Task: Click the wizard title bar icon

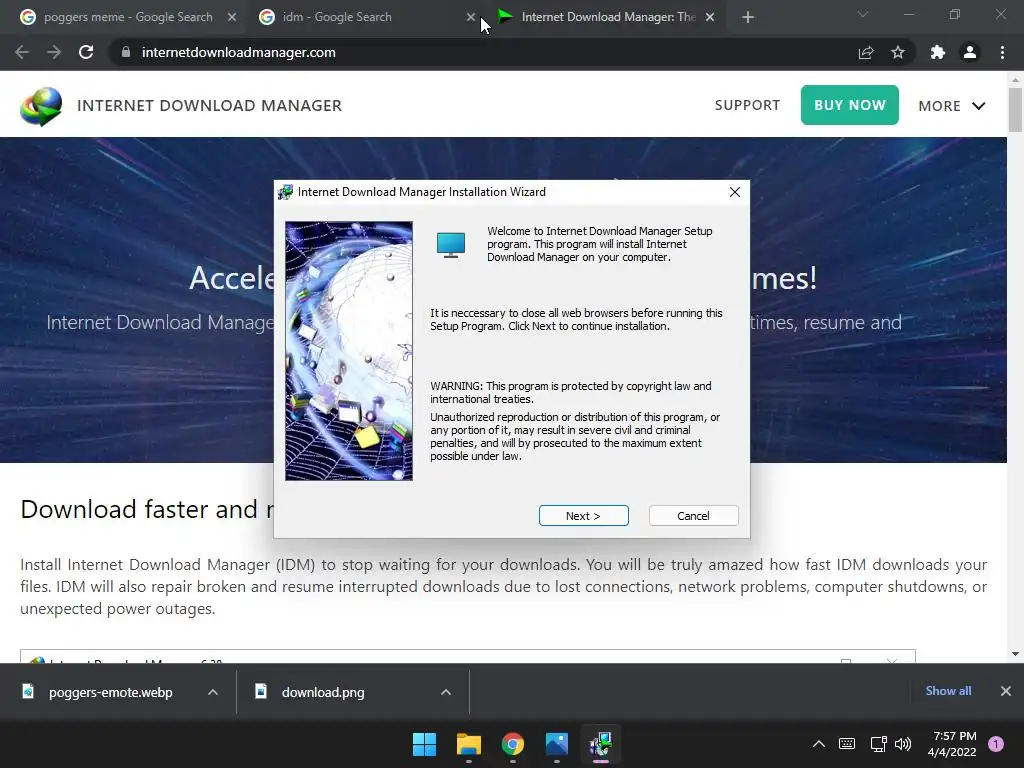Action: click(x=285, y=192)
